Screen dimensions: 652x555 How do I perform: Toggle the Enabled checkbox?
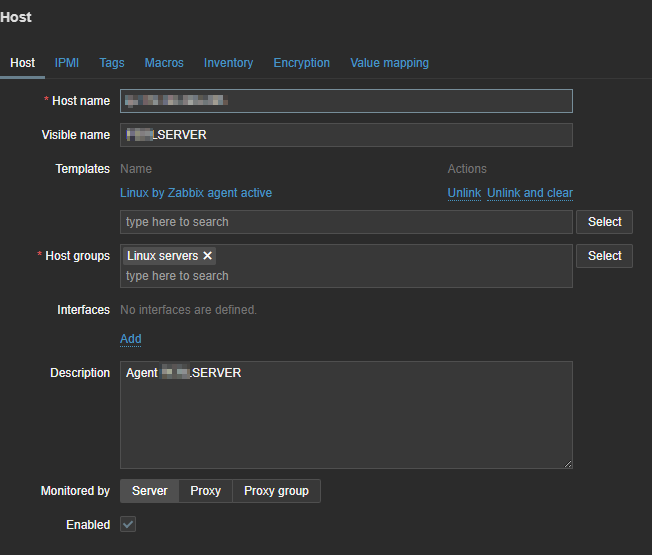128,524
